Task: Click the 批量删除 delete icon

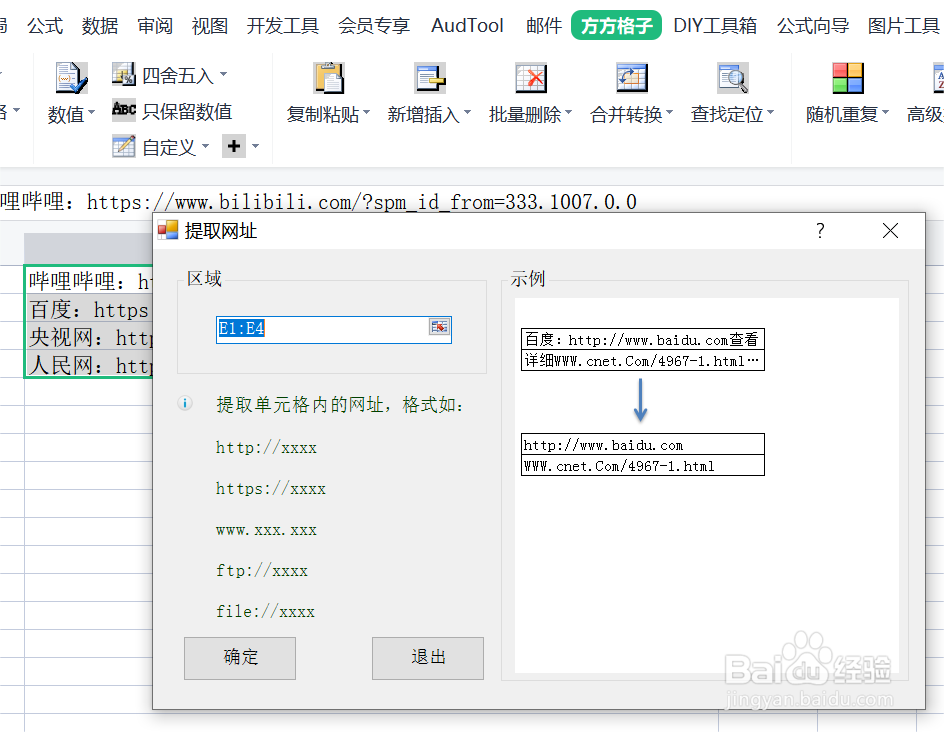Action: point(531,78)
